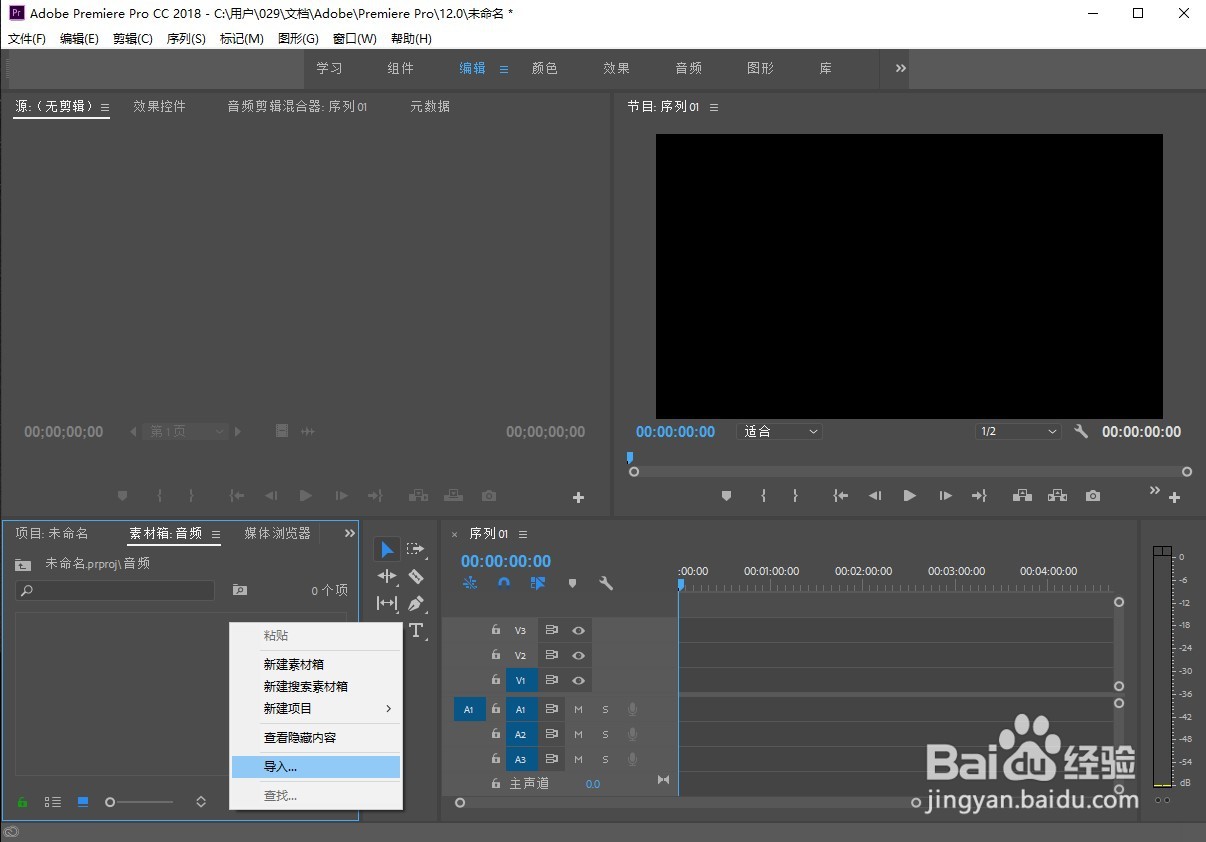Open 素材箱: 音频 panel menu

(215, 534)
